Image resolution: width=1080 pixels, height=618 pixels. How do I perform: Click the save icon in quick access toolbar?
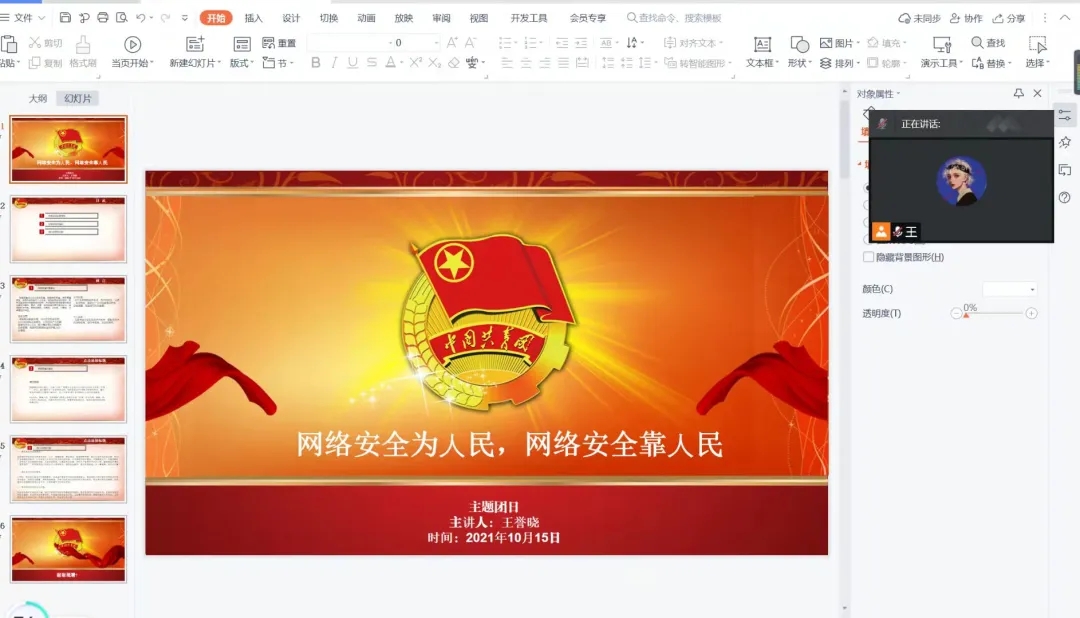(65, 18)
